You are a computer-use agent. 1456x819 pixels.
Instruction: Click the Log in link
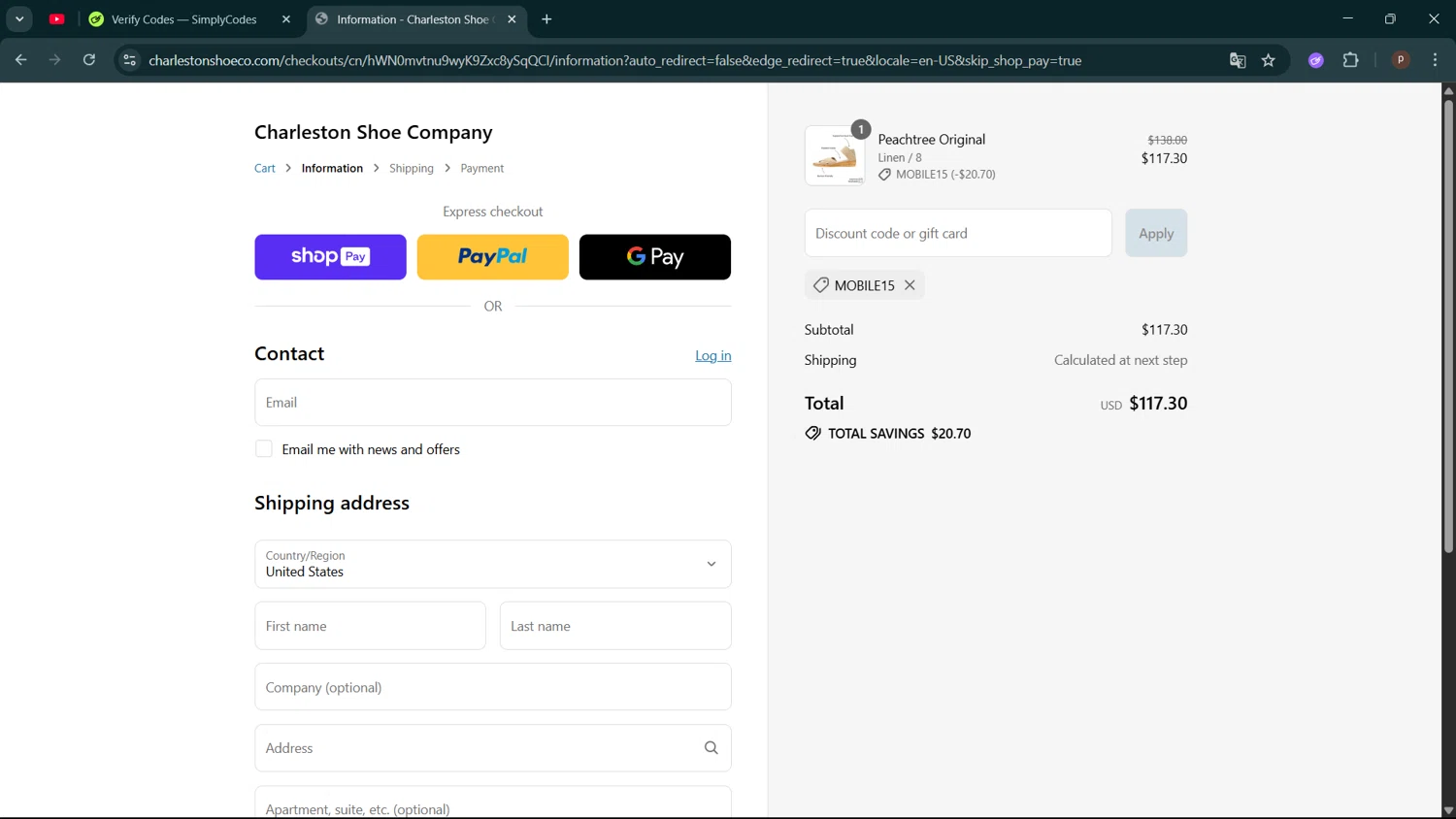pos(713,355)
